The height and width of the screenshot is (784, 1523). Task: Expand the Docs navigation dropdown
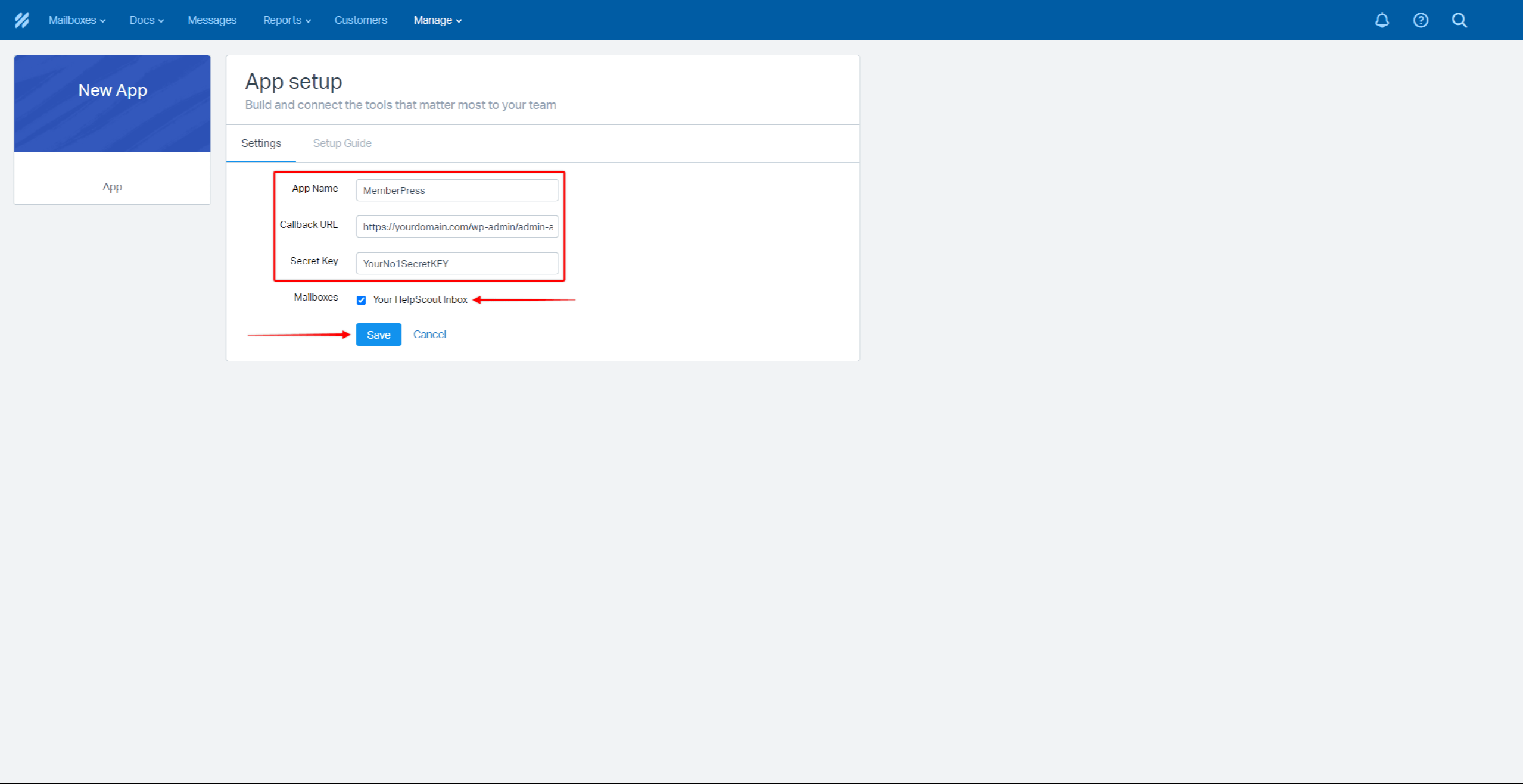pos(146,20)
